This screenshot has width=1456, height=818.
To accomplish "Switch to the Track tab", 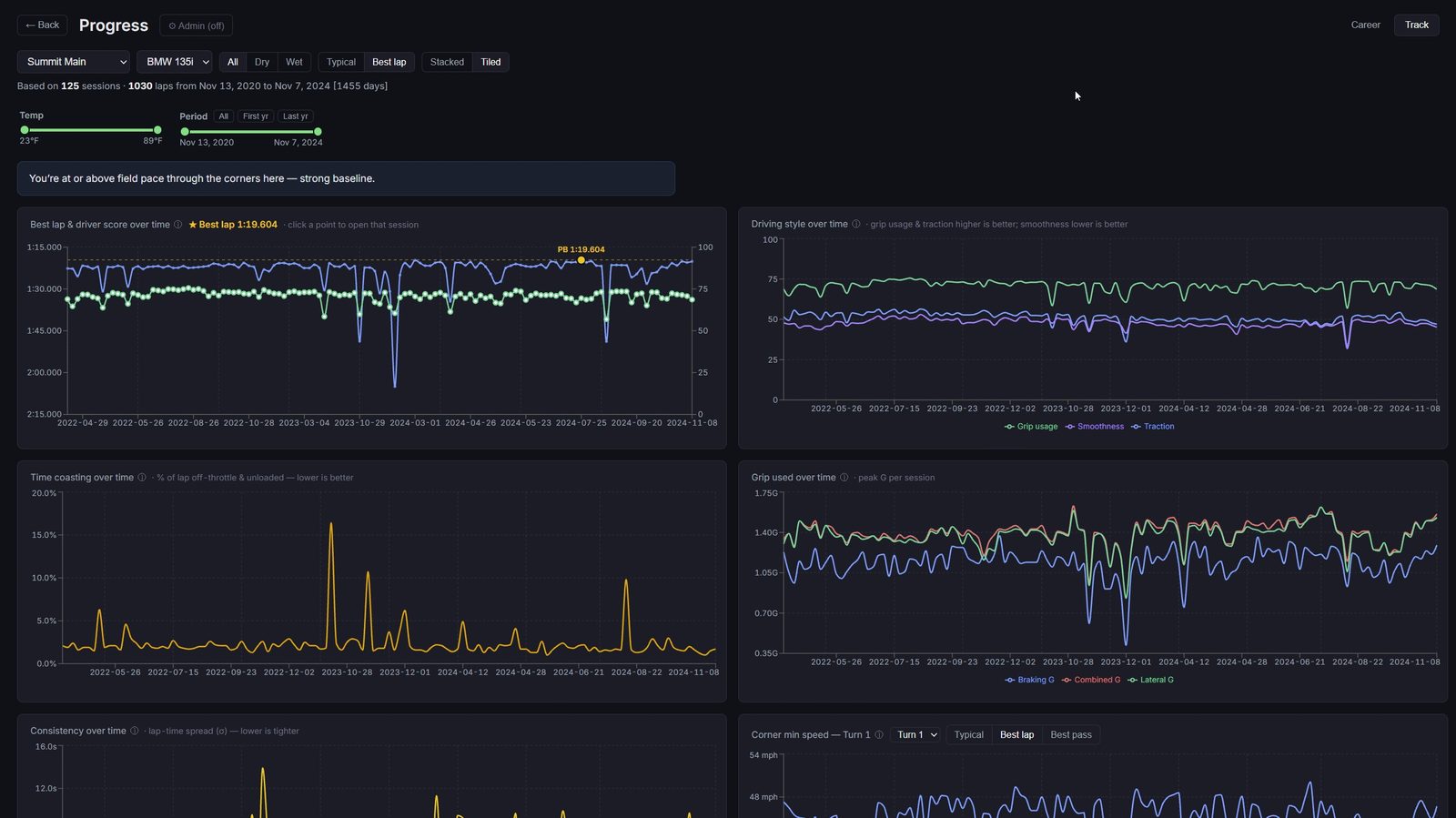I will [1416, 25].
